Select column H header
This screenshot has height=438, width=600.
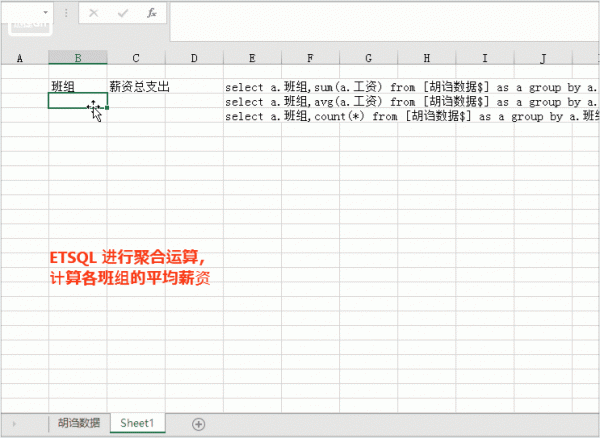pos(427,58)
